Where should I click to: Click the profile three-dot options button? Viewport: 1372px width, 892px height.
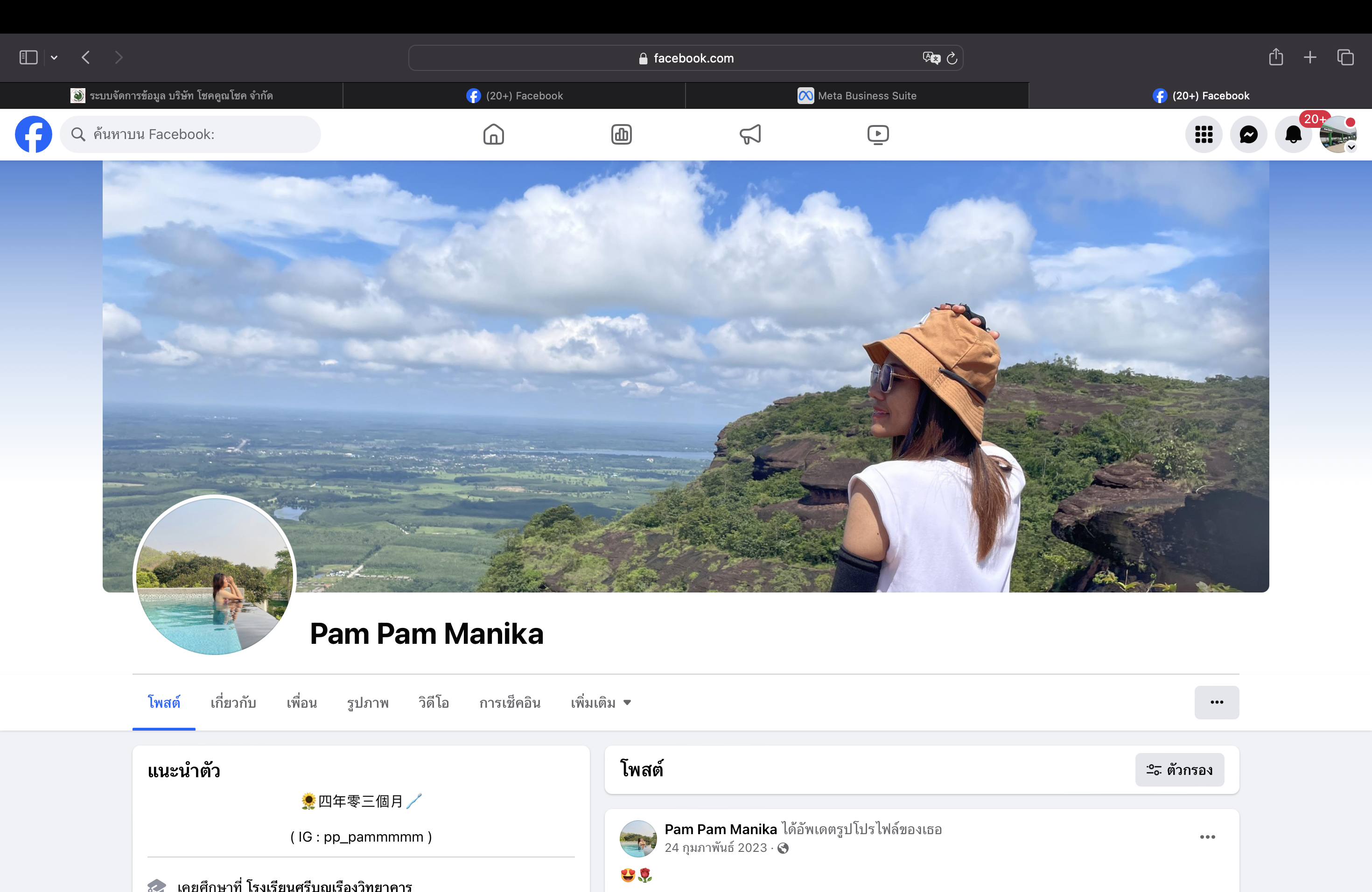click(x=1216, y=703)
